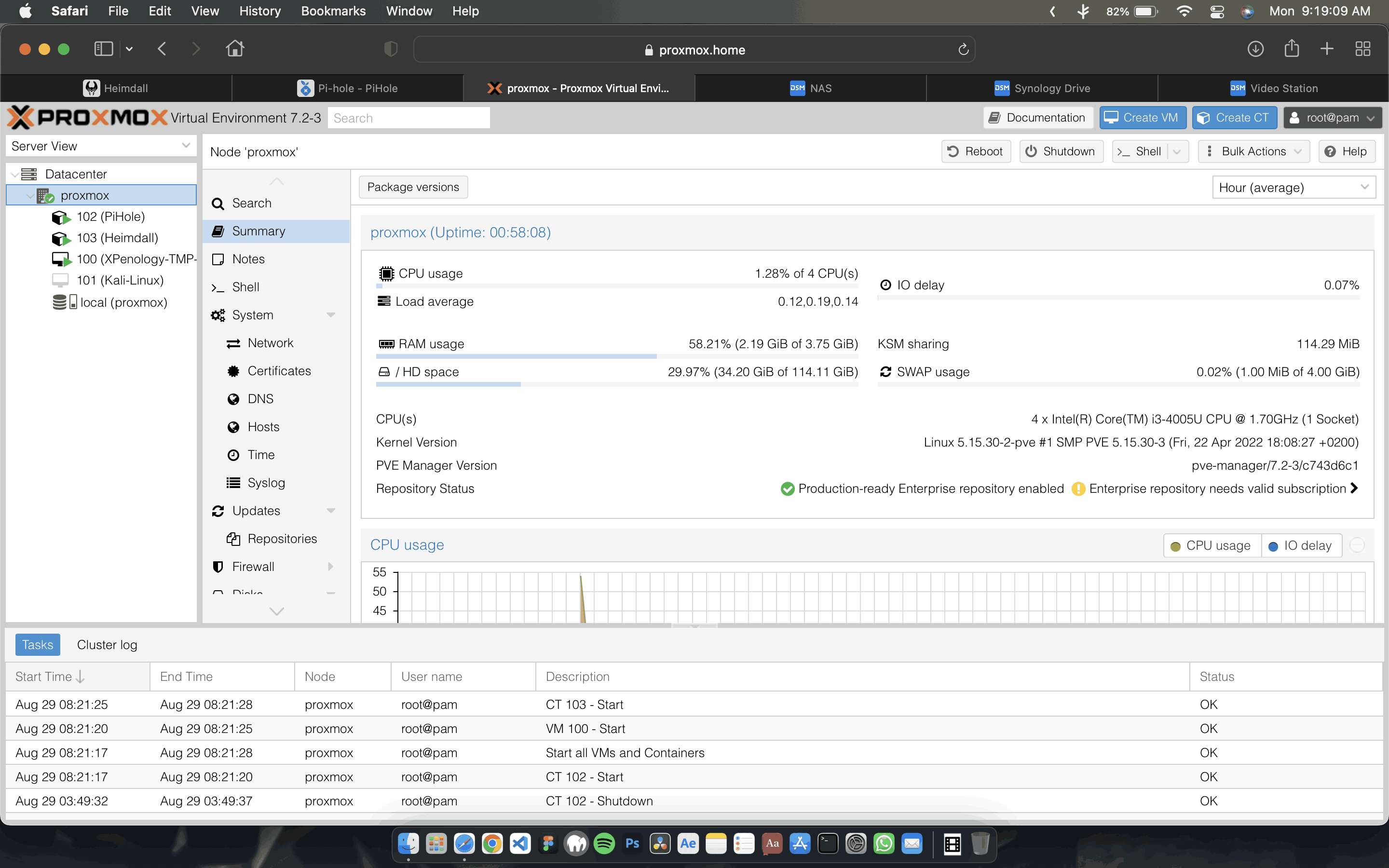This screenshot has height=868, width=1389.
Task: Click the proxmox.home address bar
Action: pos(694,50)
